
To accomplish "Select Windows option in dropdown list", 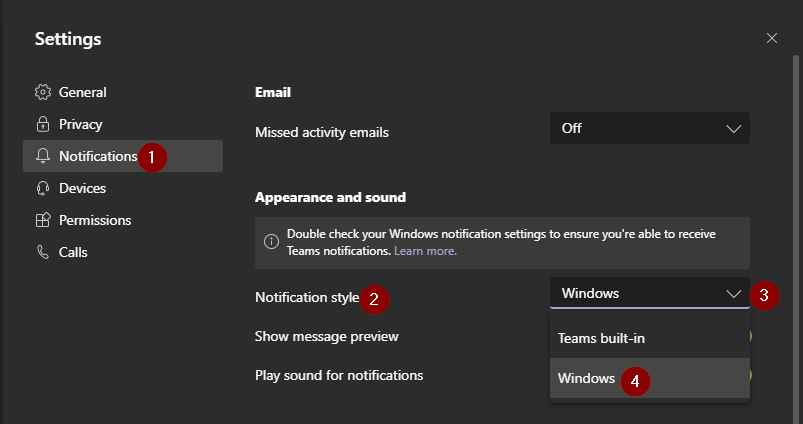I will pyautogui.click(x=586, y=378).
